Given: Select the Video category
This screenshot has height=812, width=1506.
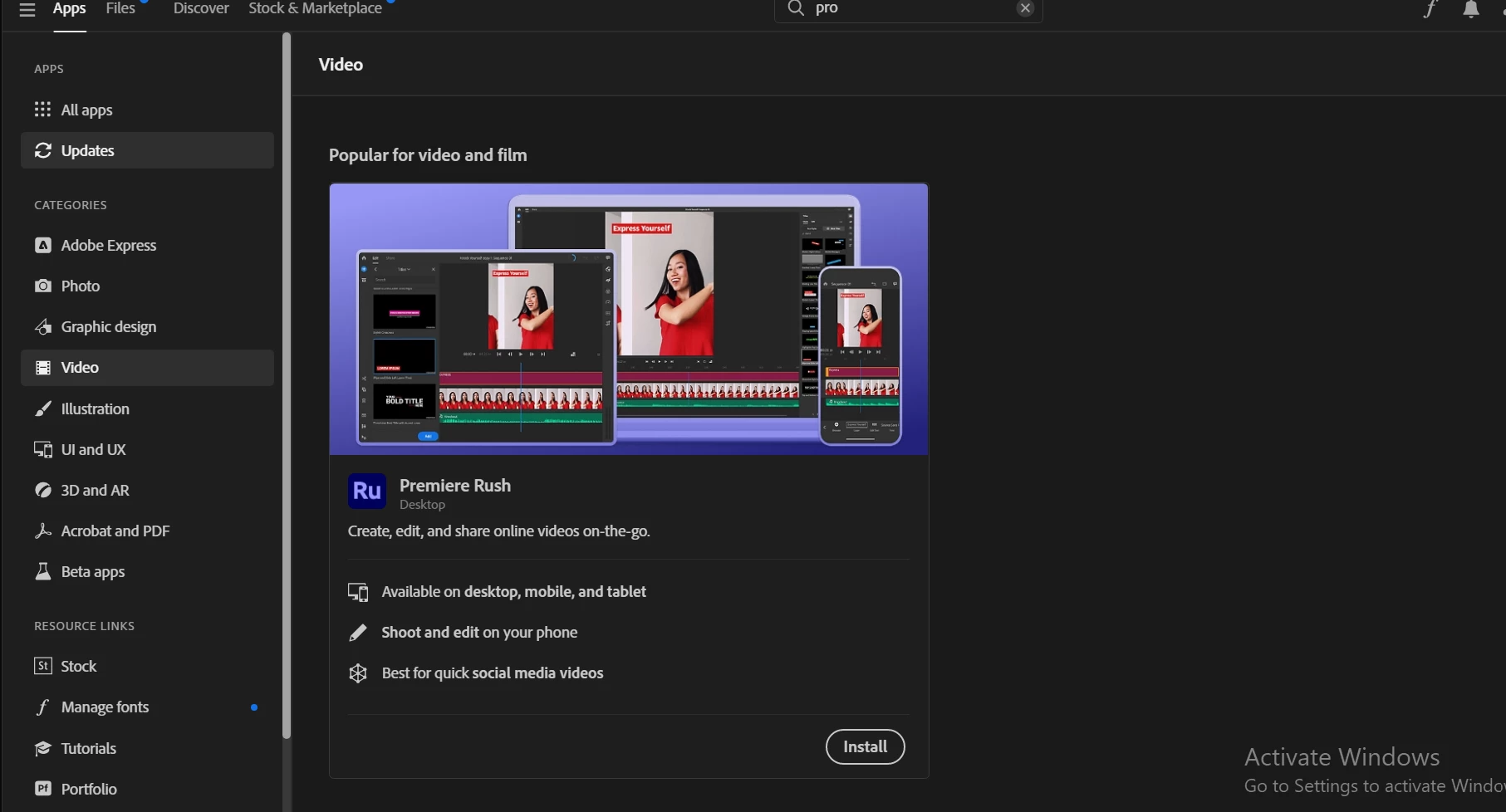Looking at the screenshot, I should click(148, 367).
